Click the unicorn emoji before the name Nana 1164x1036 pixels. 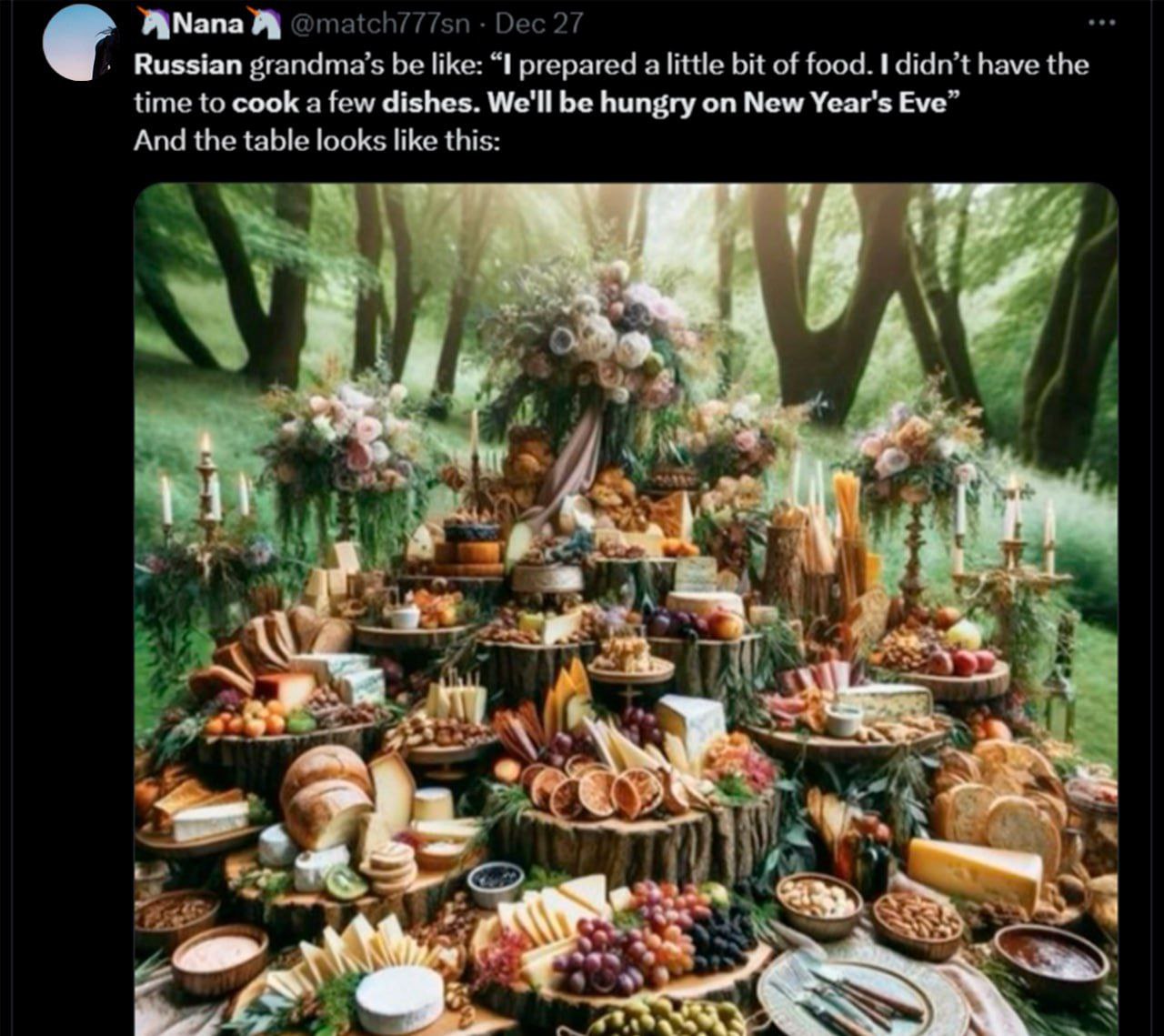(154, 23)
